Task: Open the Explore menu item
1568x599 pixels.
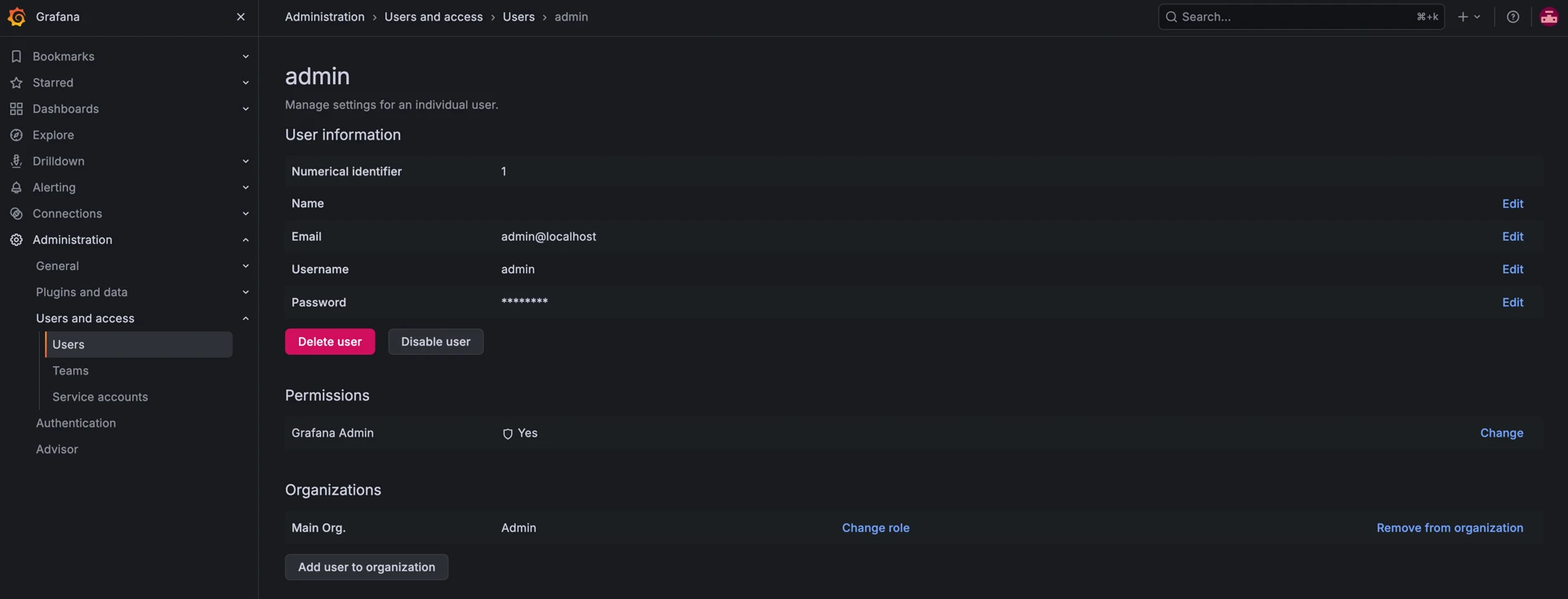Action: point(53,135)
